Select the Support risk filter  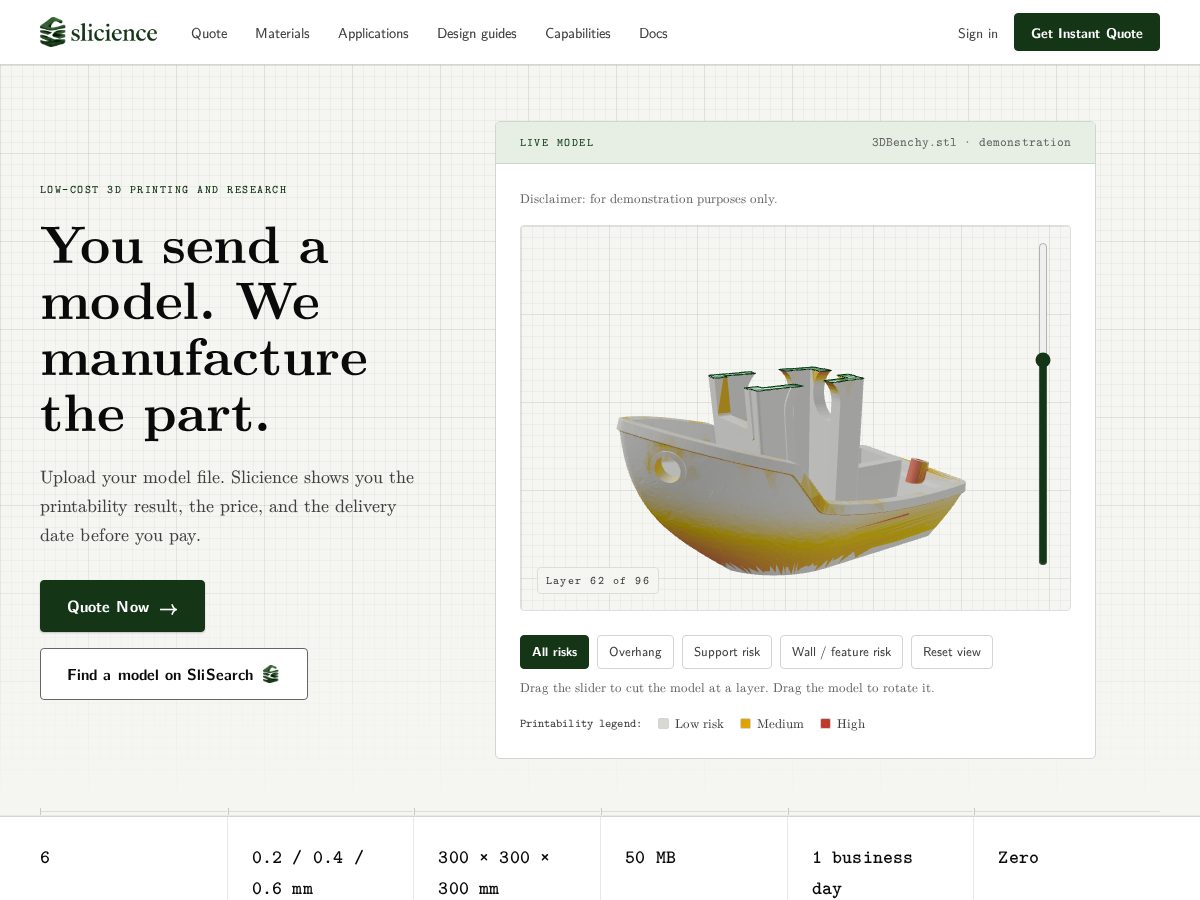(x=727, y=652)
